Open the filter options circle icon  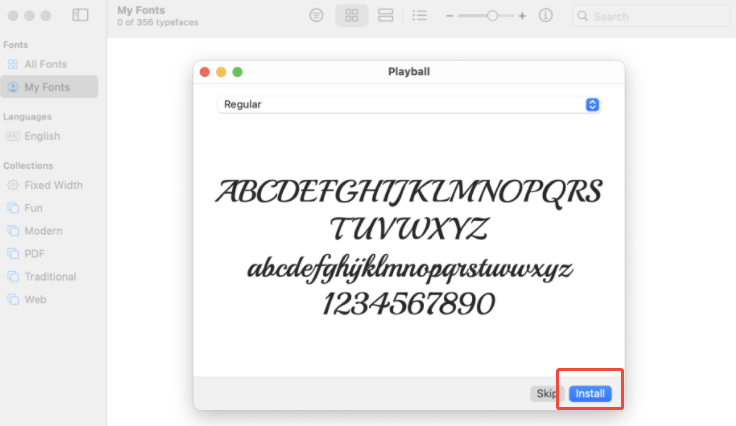(316, 15)
